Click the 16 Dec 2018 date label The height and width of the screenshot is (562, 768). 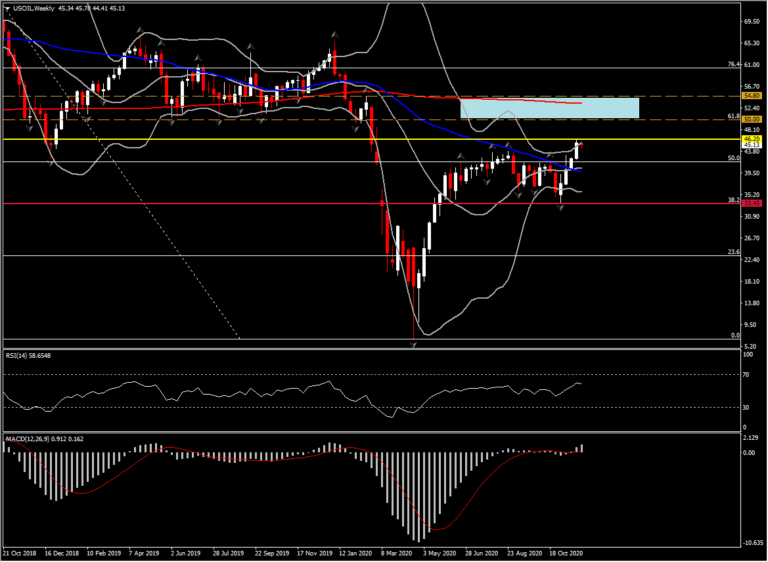pos(60,552)
